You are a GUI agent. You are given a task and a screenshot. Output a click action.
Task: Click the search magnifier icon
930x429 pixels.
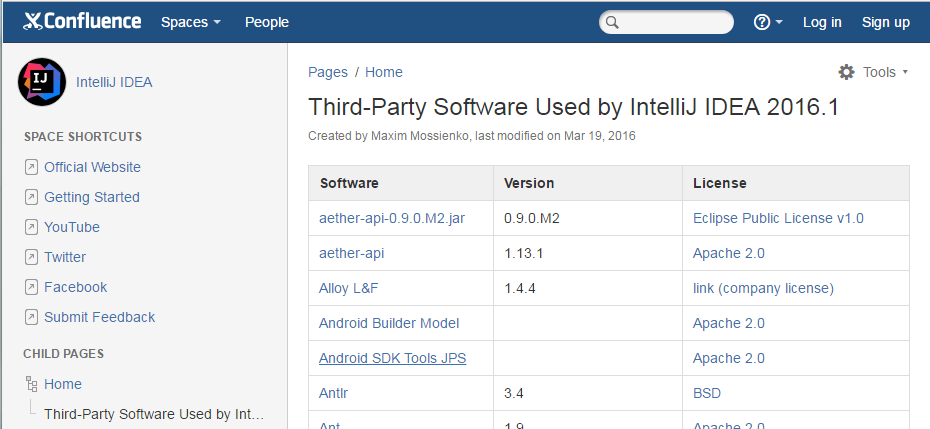[x=613, y=23]
